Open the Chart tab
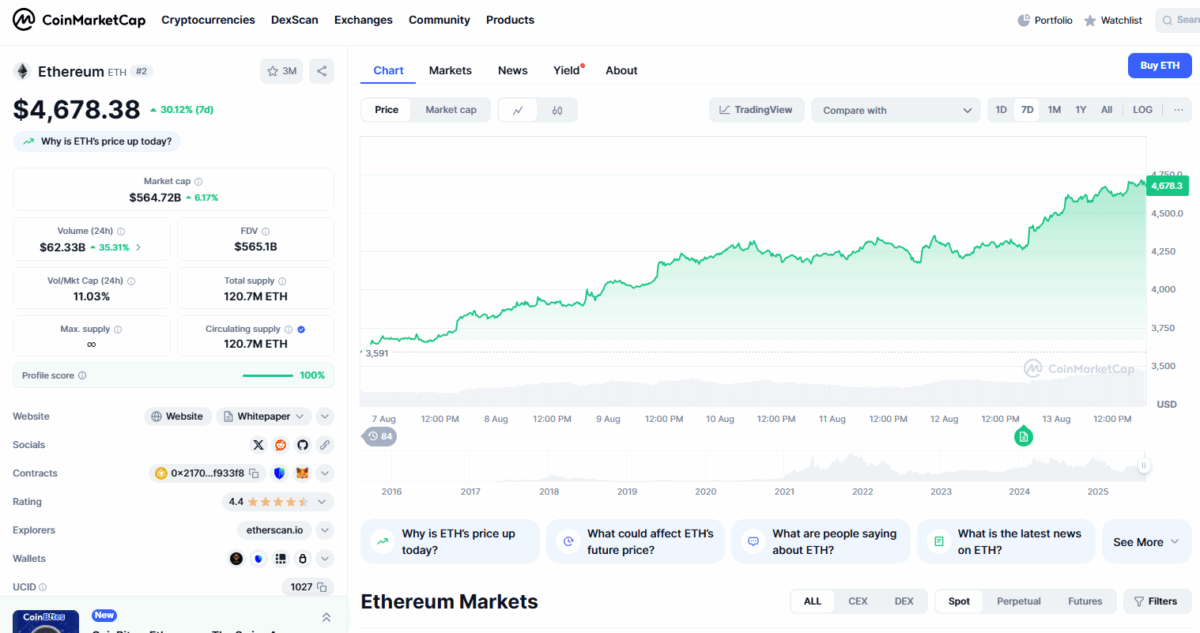Screen dimensions: 1200x633 pos(388,70)
